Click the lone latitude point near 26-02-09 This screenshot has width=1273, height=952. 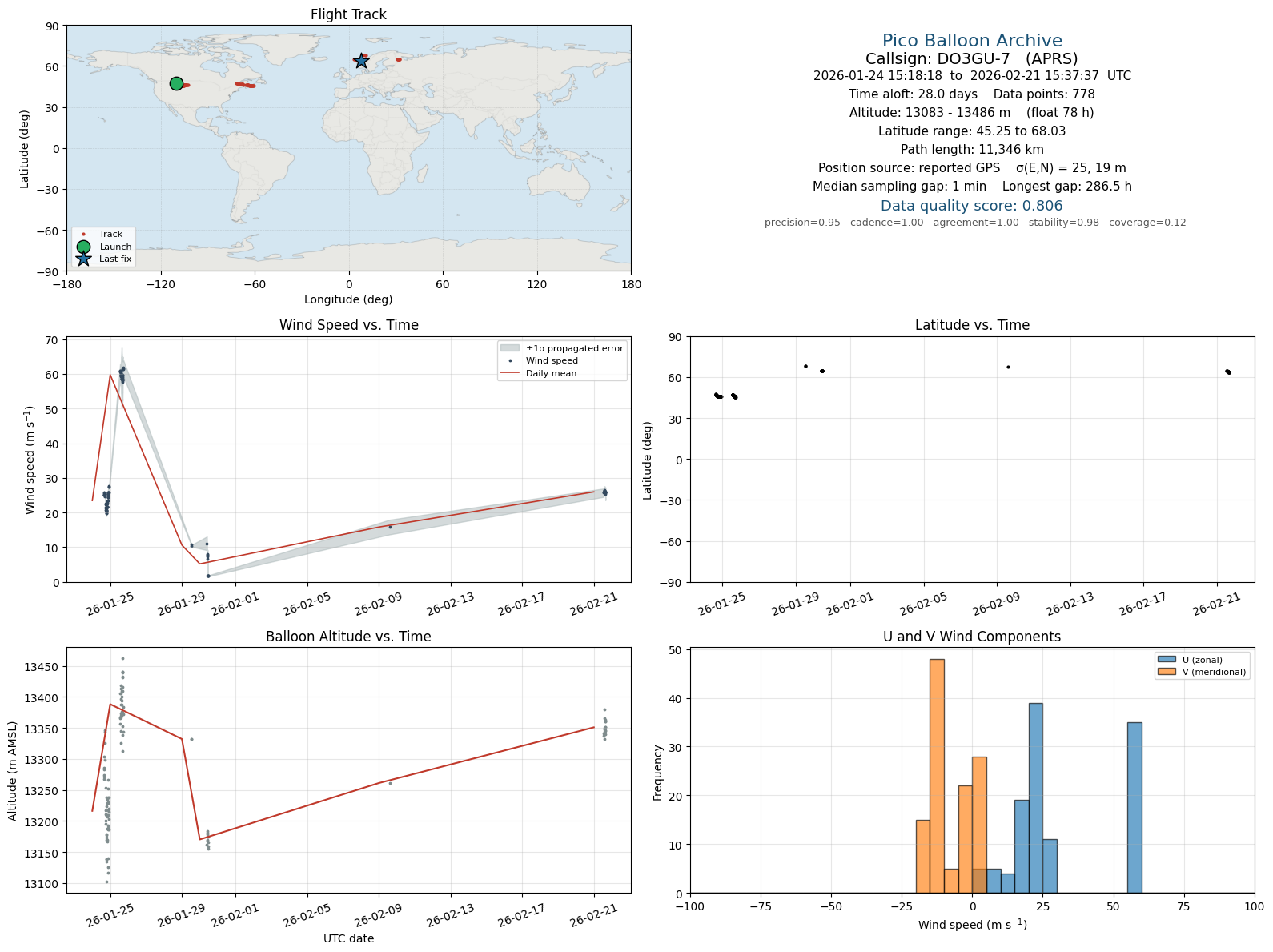pos(1008,368)
